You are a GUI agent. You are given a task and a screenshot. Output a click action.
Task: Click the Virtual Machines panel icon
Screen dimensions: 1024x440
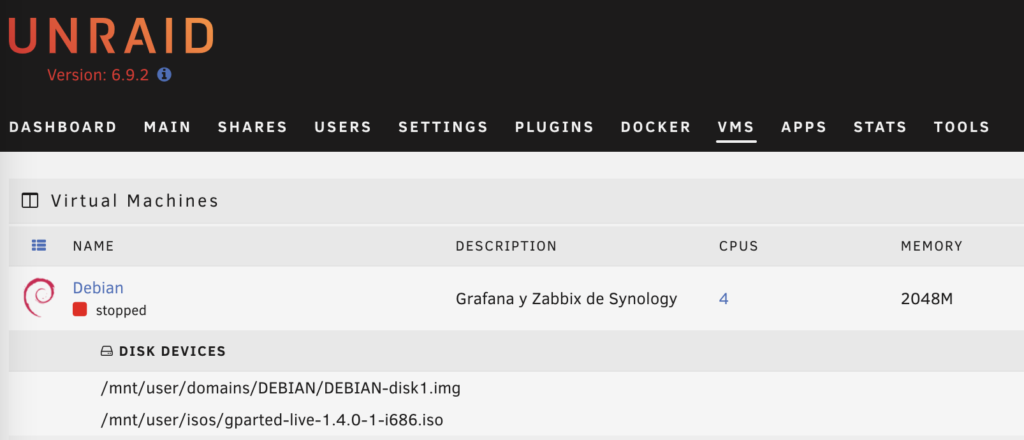point(30,201)
